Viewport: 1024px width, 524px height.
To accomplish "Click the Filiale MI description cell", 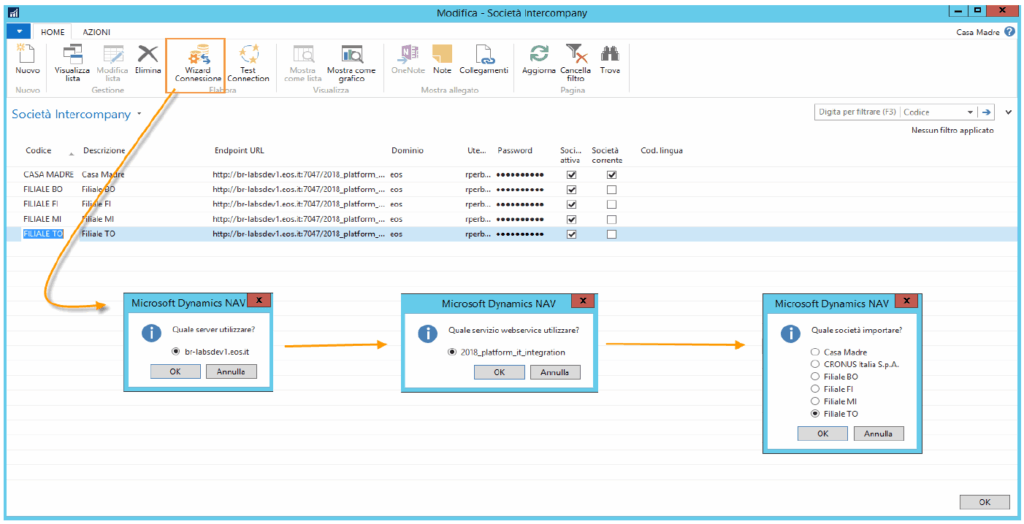I will coord(98,219).
